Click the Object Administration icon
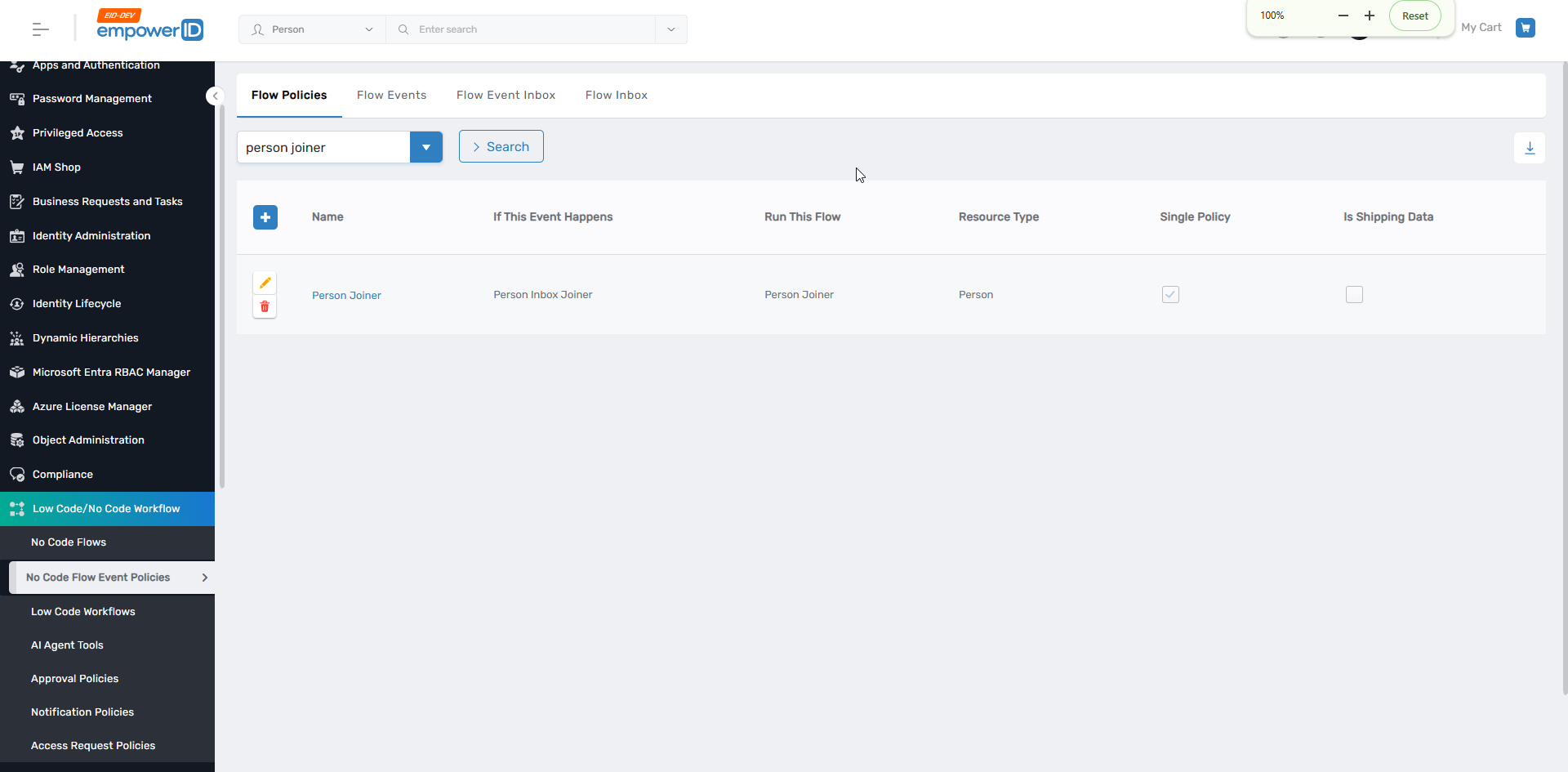Image resolution: width=1568 pixels, height=772 pixels. 17,440
